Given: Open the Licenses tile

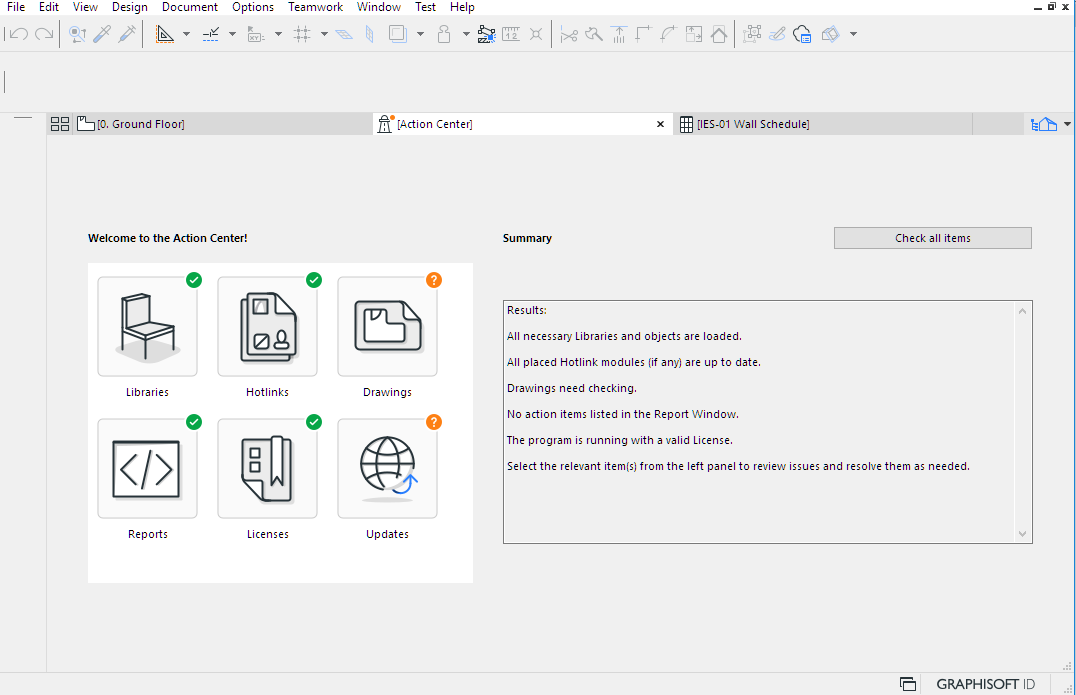Looking at the screenshot, I should [268, 469].
